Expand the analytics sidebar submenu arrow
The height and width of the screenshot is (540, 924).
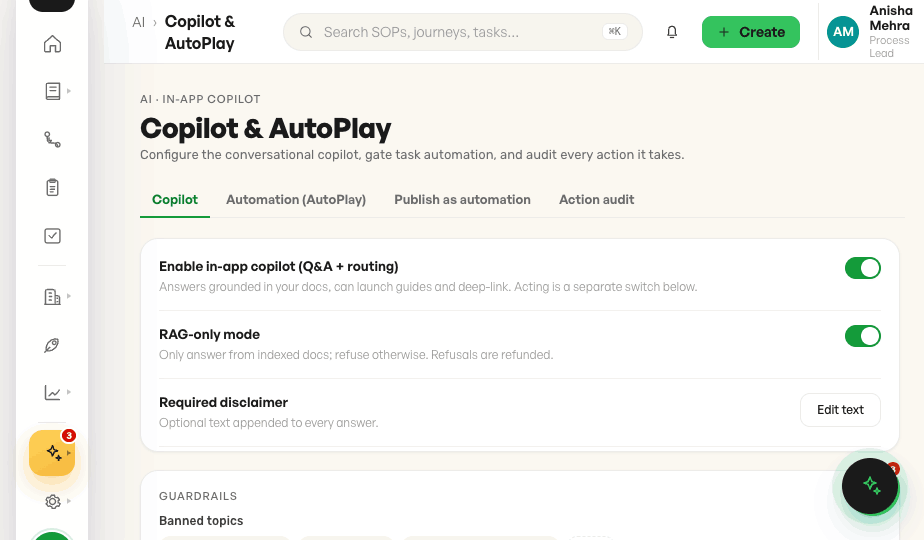pos(69,392)
